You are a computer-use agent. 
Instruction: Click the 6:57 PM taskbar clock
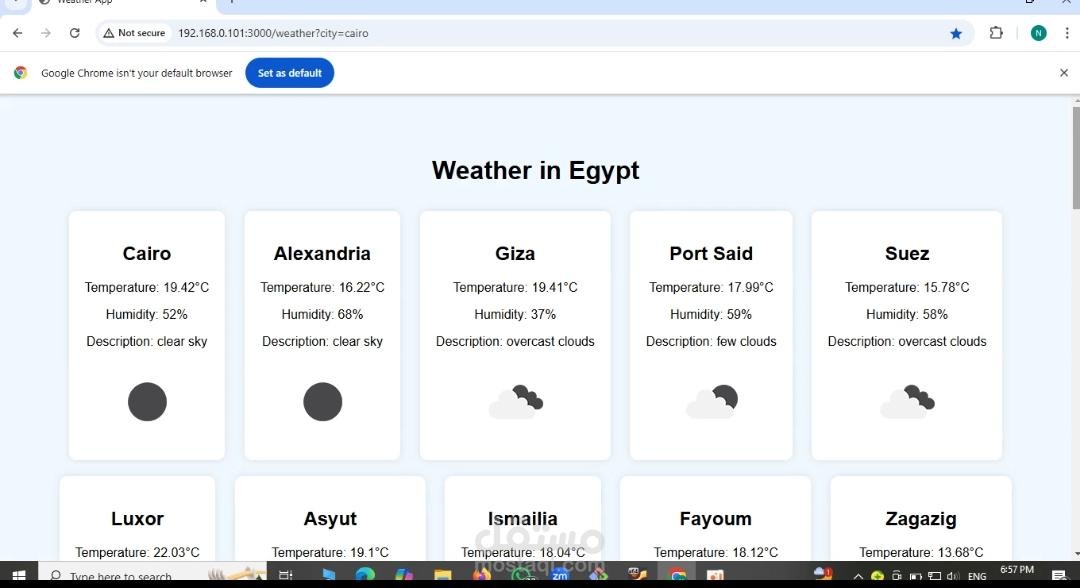(1017, 570)
